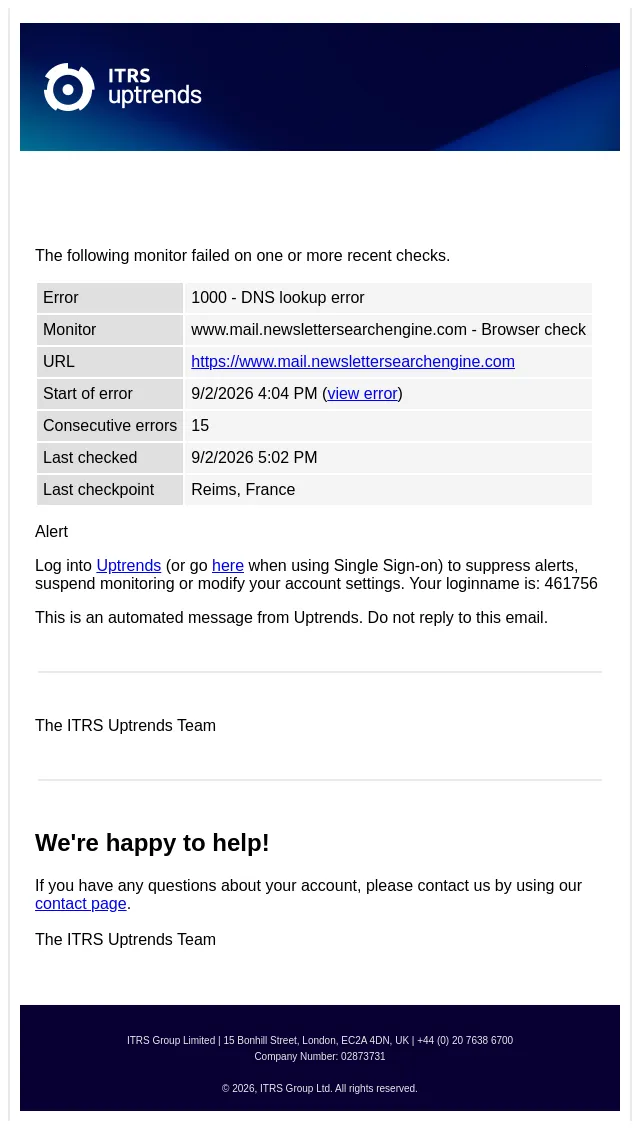Click the ITRS uptrends wordmark in banner
Image resolution: width=640 pixels, height=1147 pixels.
[154, 87]
